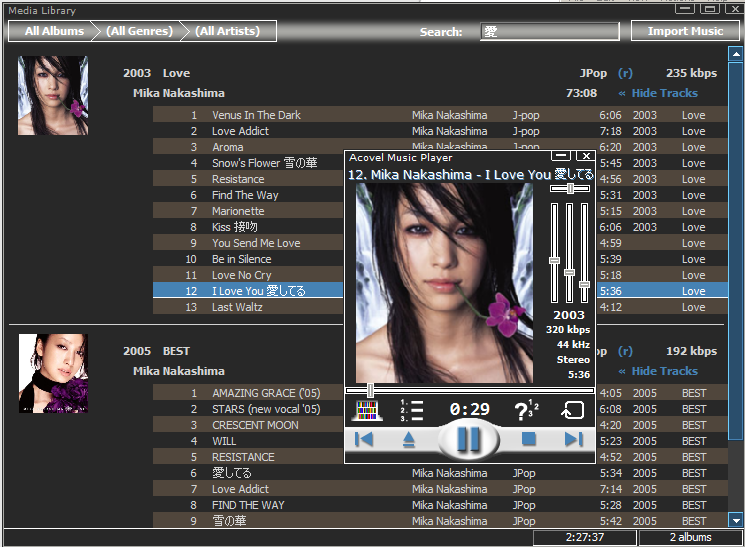This screenshot has height=547, width=745.
Task: Click the 0:29 elapsed time display
Action: pos(469,409)
